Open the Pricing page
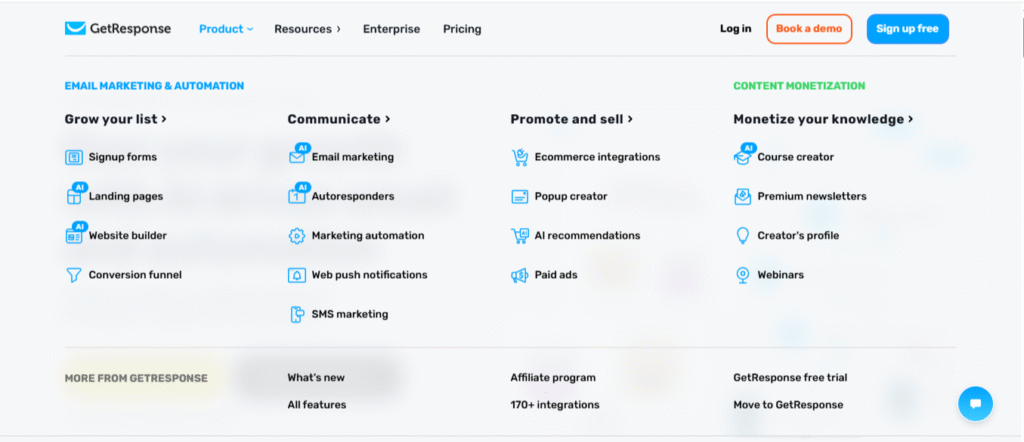This screenshot has width=1024, height=442. click(462, 29)
